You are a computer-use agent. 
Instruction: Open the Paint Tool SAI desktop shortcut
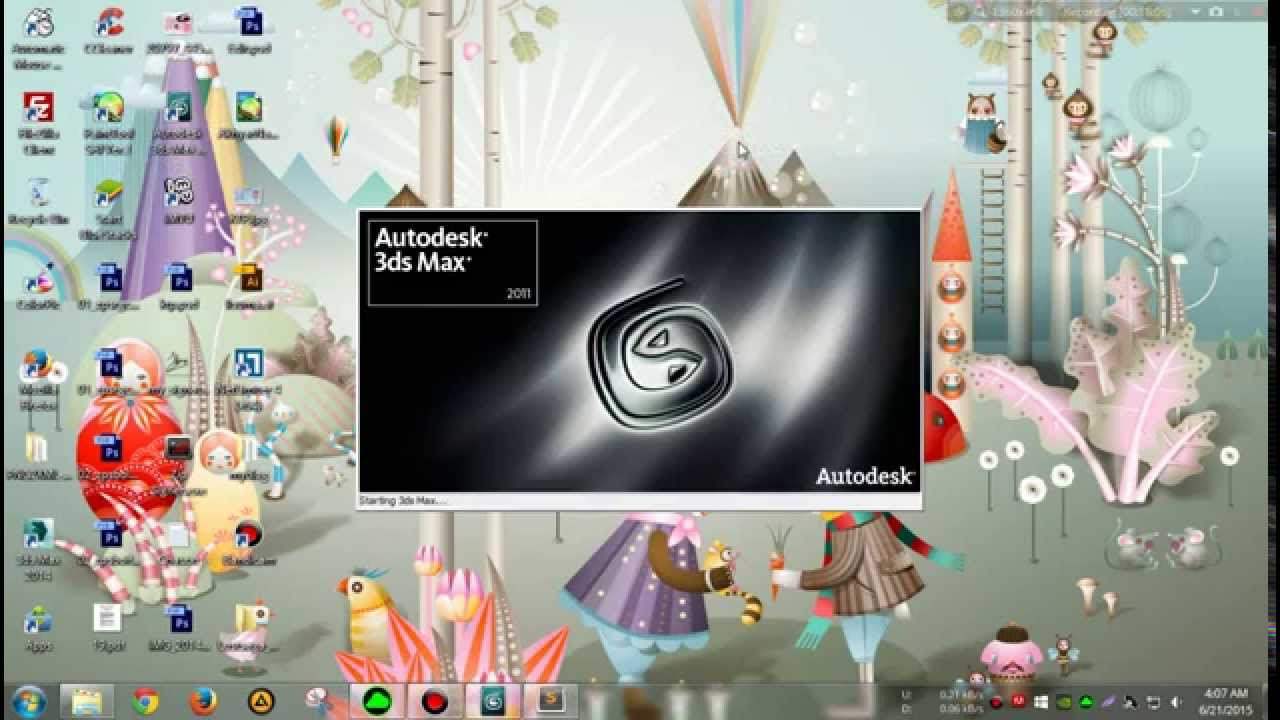click(108, 124)
